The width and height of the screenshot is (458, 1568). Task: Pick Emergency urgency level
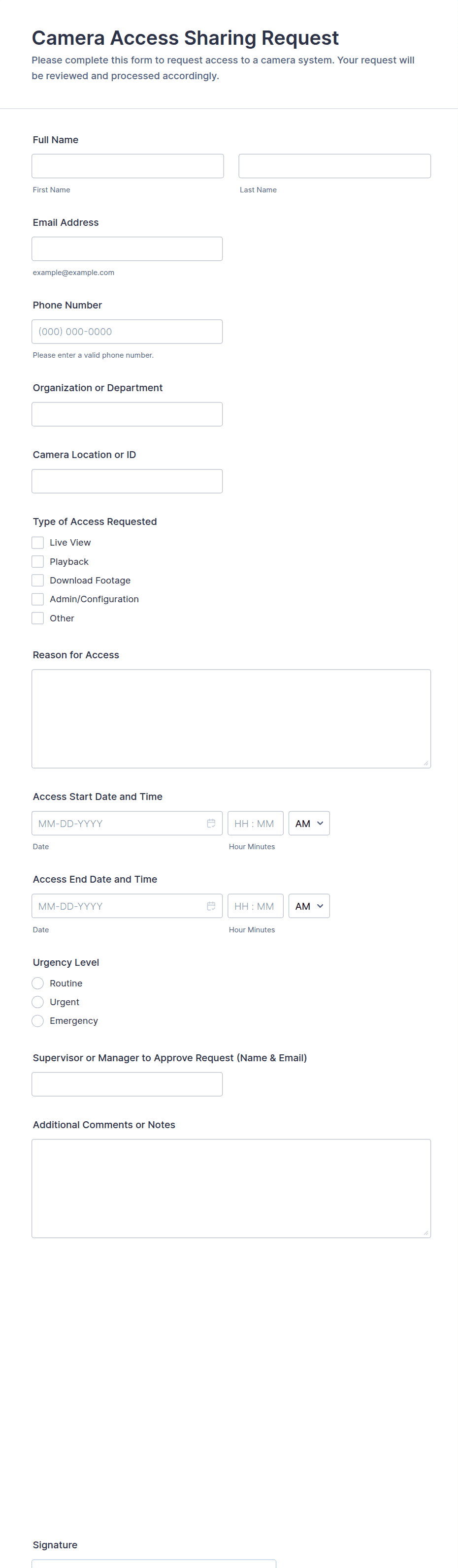coord(38,1021)
